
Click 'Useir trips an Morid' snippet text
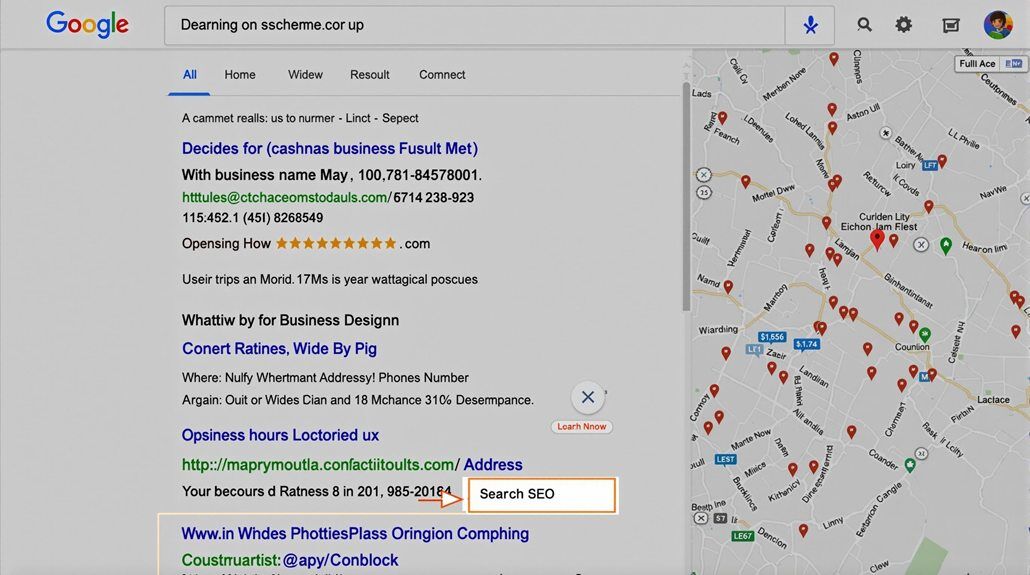point(330,279)
